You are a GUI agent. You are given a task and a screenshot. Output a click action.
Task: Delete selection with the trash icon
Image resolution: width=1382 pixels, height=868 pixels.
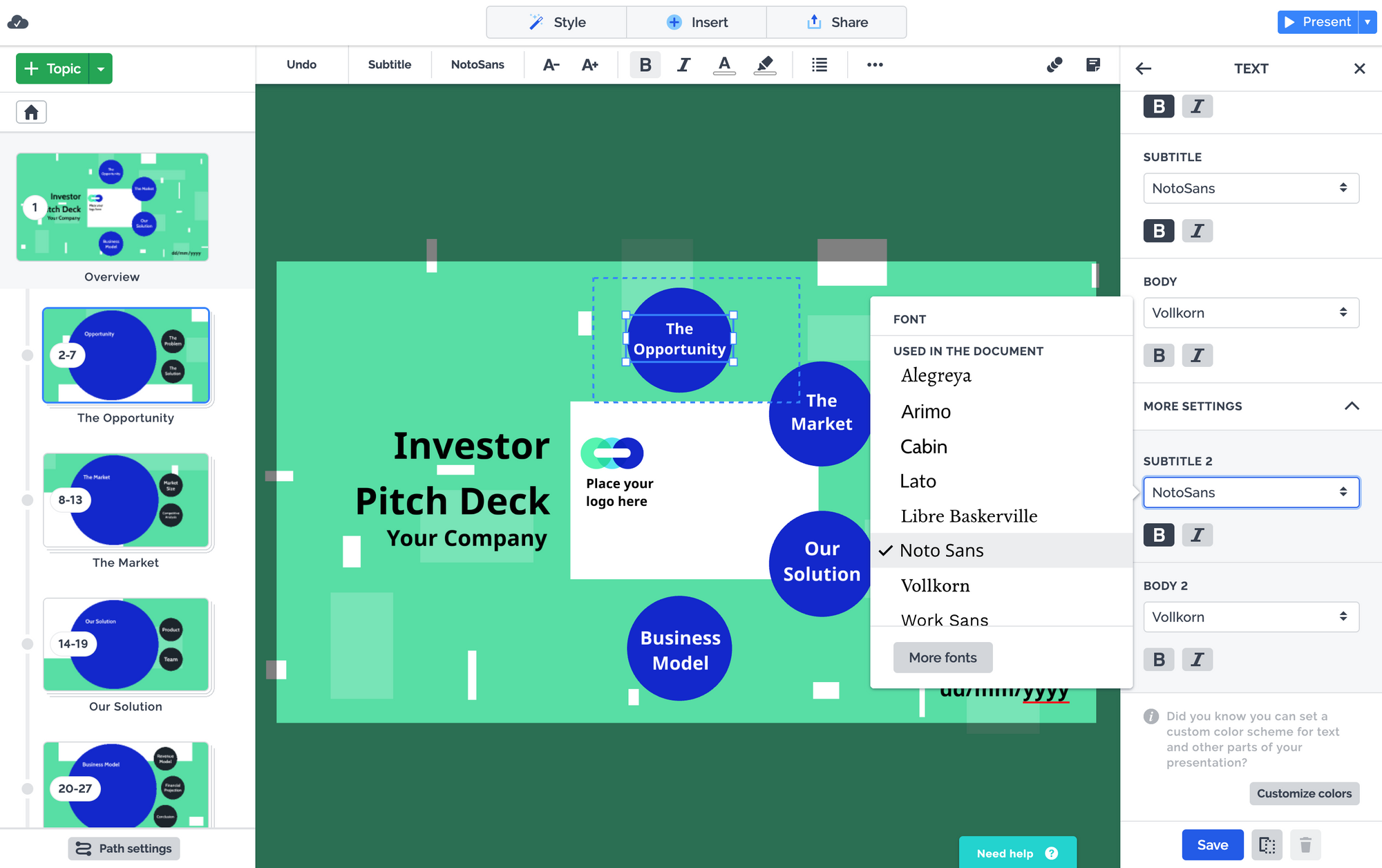tap(1305, 845)
